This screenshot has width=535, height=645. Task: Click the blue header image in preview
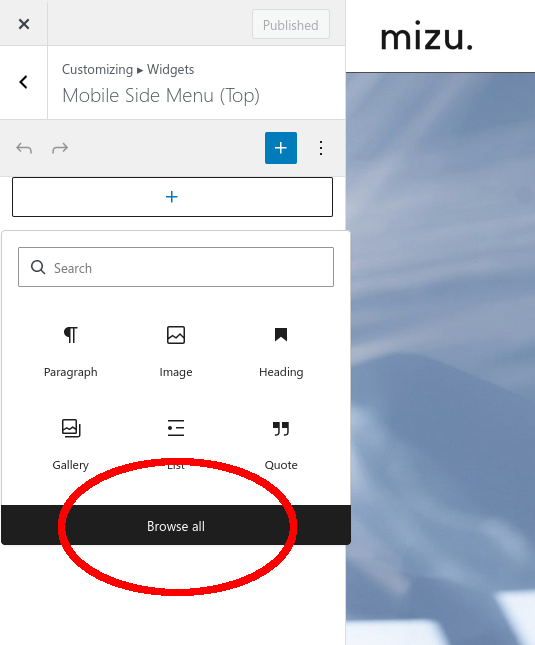click(440, 358)
